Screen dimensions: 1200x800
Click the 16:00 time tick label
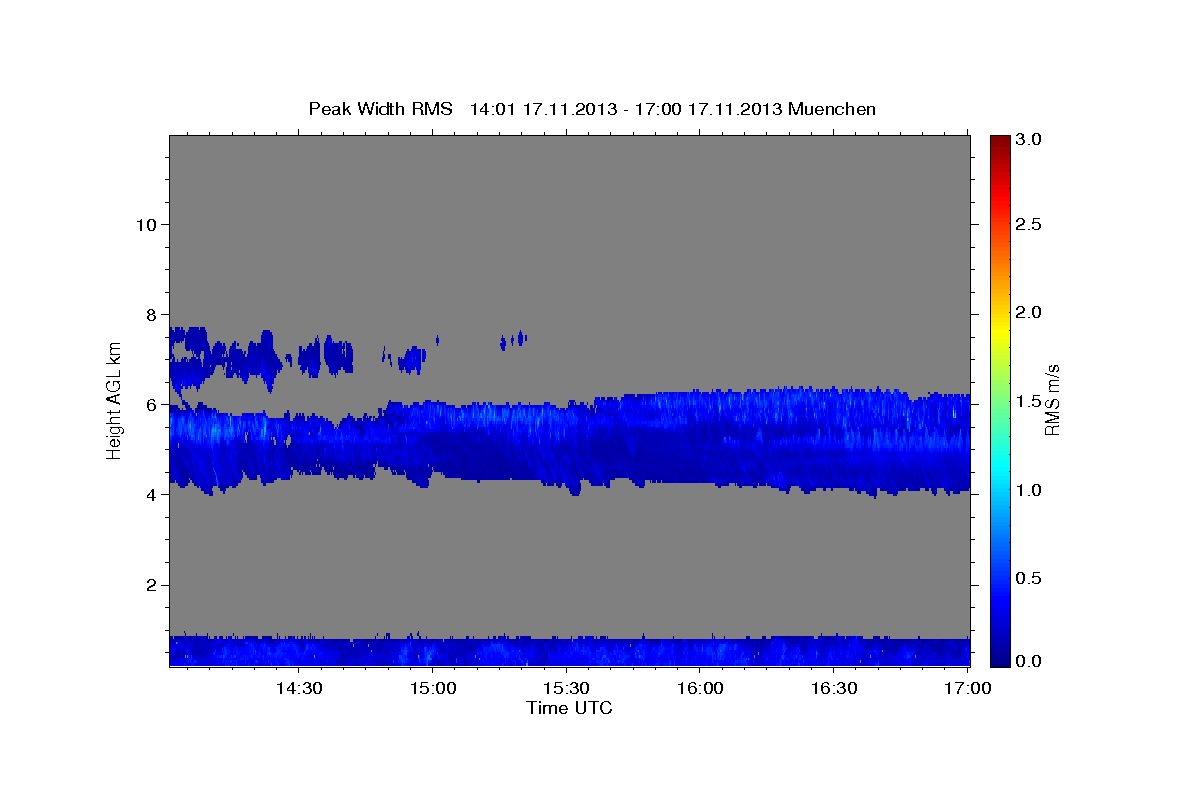[x=701, y=688]
